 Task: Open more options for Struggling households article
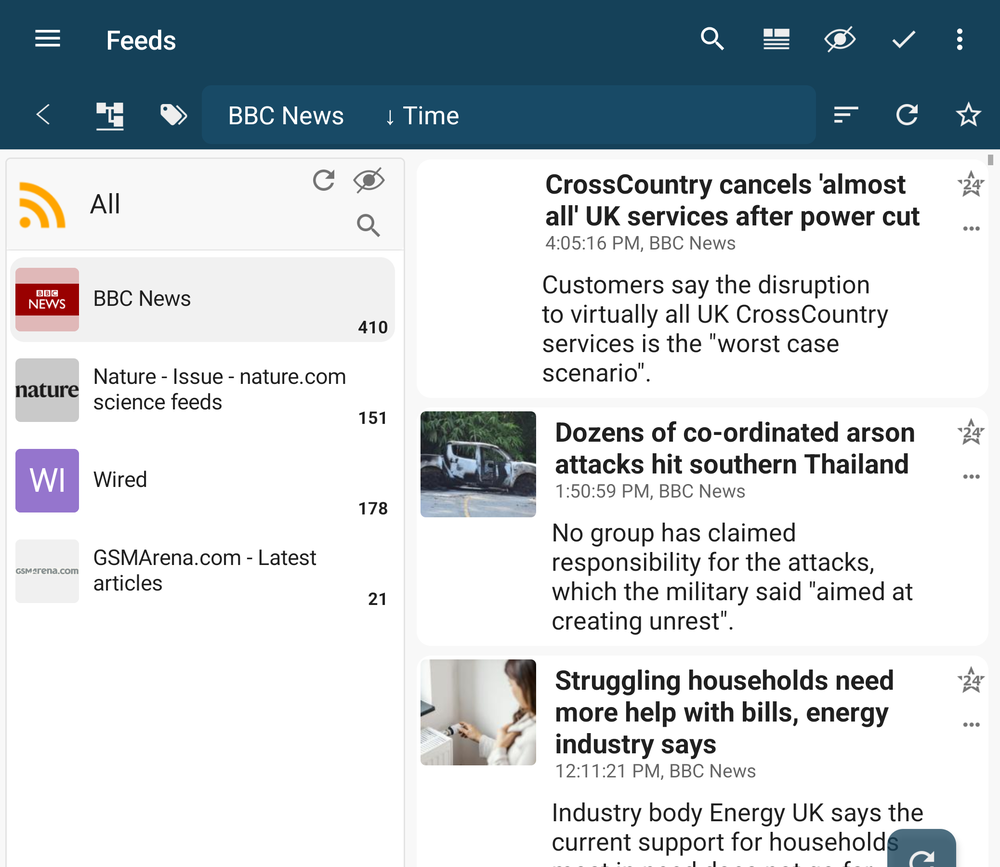[971, 725]
